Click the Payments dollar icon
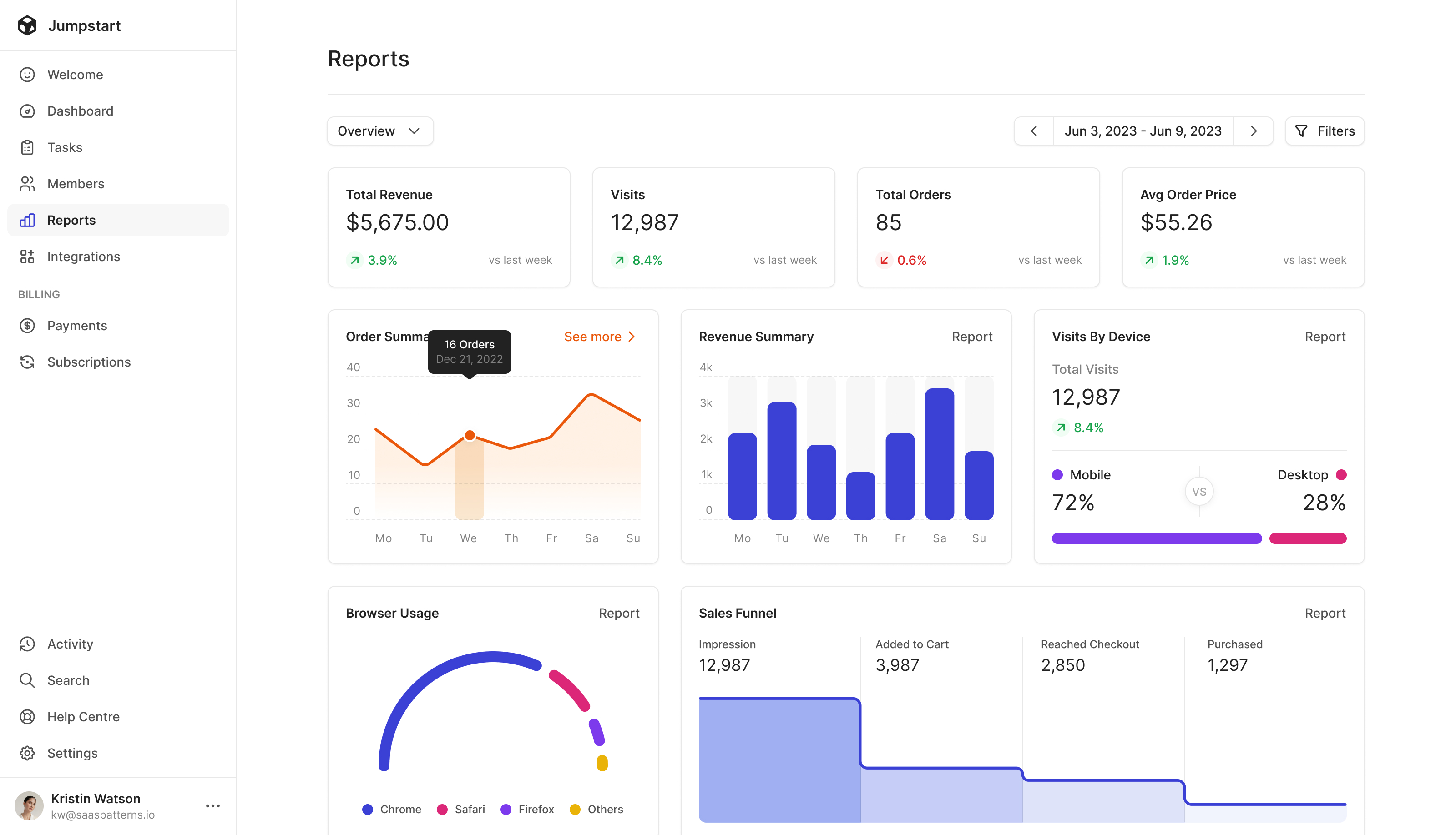The height and width of the screenshot is (835, 1456). pos(27,326)
